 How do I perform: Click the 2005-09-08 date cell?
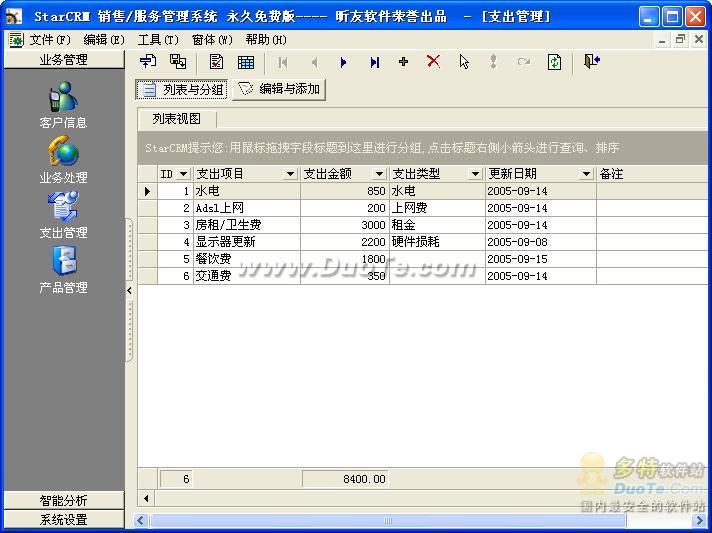tap(540, 242)
